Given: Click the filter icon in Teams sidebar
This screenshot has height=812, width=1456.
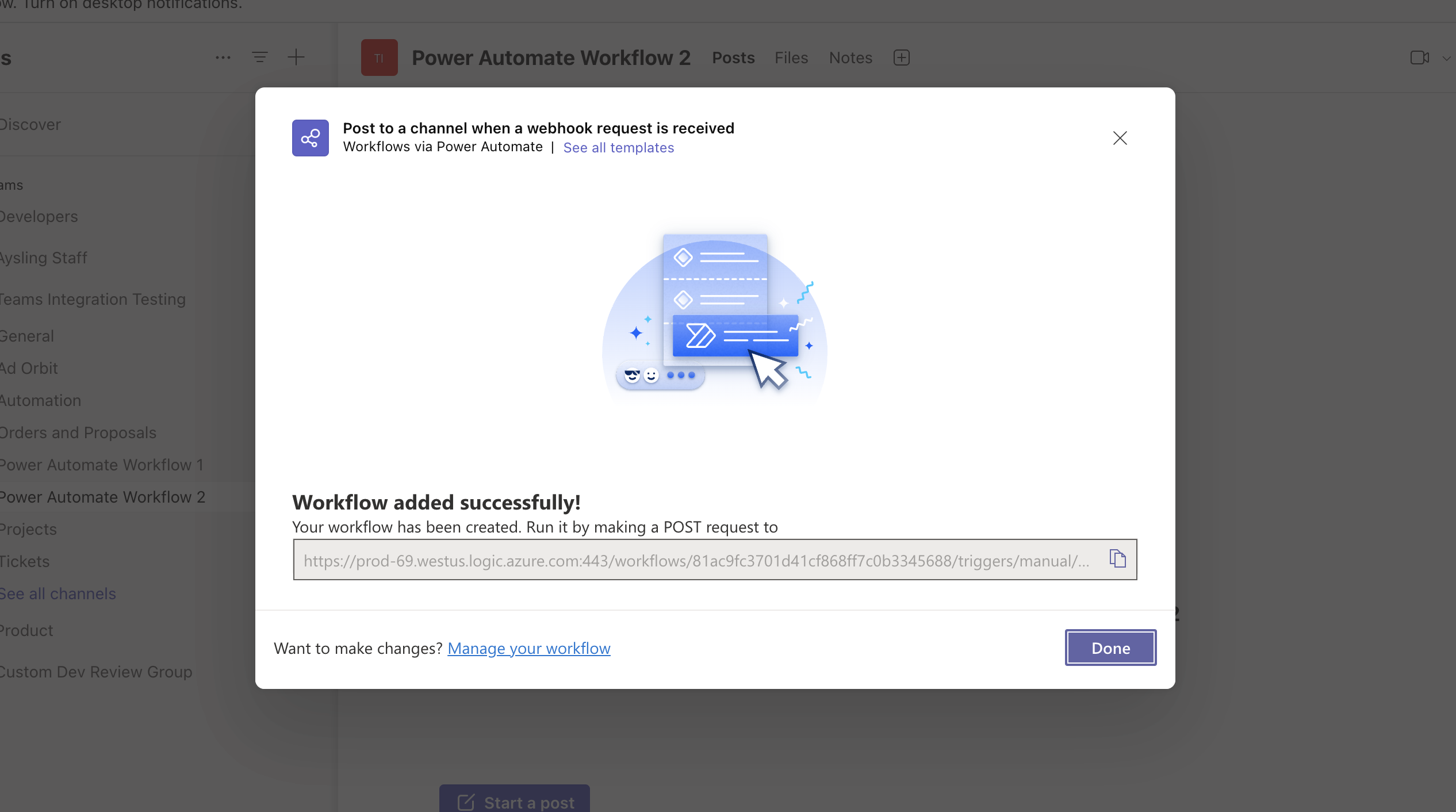Looking at the screenshot, I should (259, 58).
